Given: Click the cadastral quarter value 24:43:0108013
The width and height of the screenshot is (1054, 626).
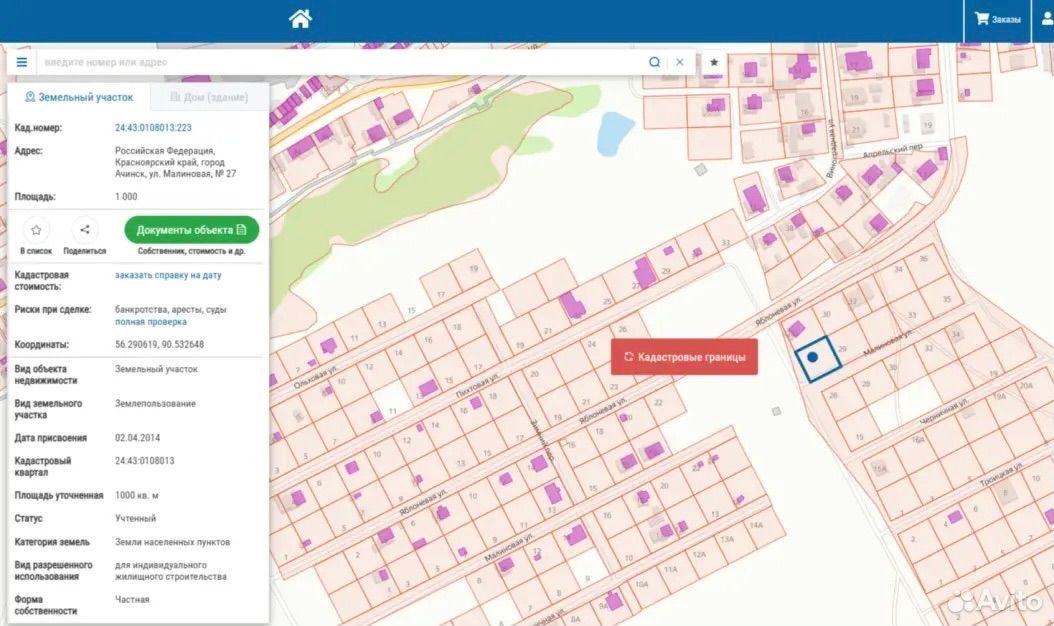Looking at the screenshot, I should 145,461.
